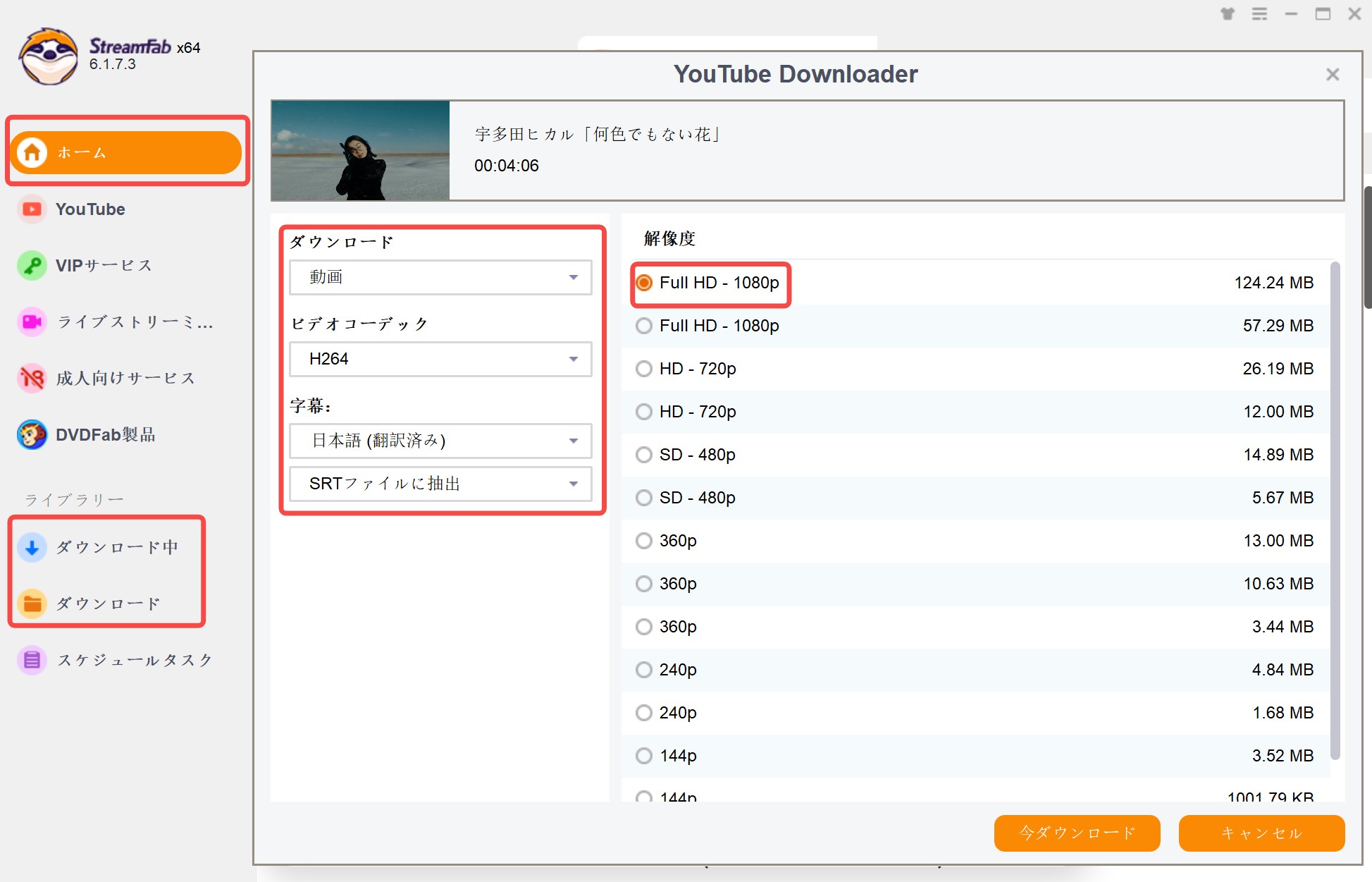Click the resolution list scrollbar

click(x=1335, y=511)
